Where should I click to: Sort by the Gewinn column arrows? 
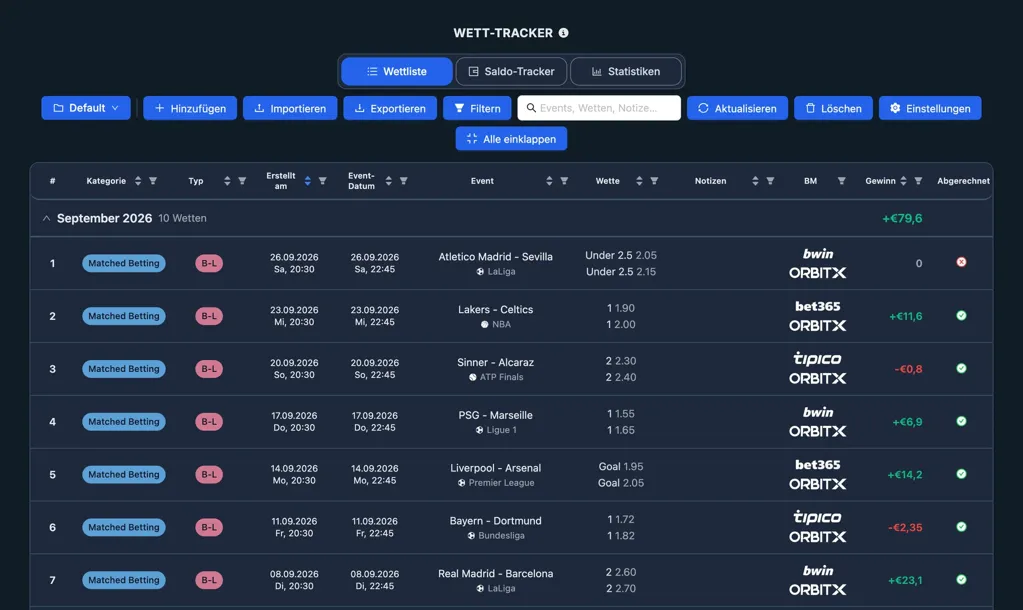click(x=903, y=181)
